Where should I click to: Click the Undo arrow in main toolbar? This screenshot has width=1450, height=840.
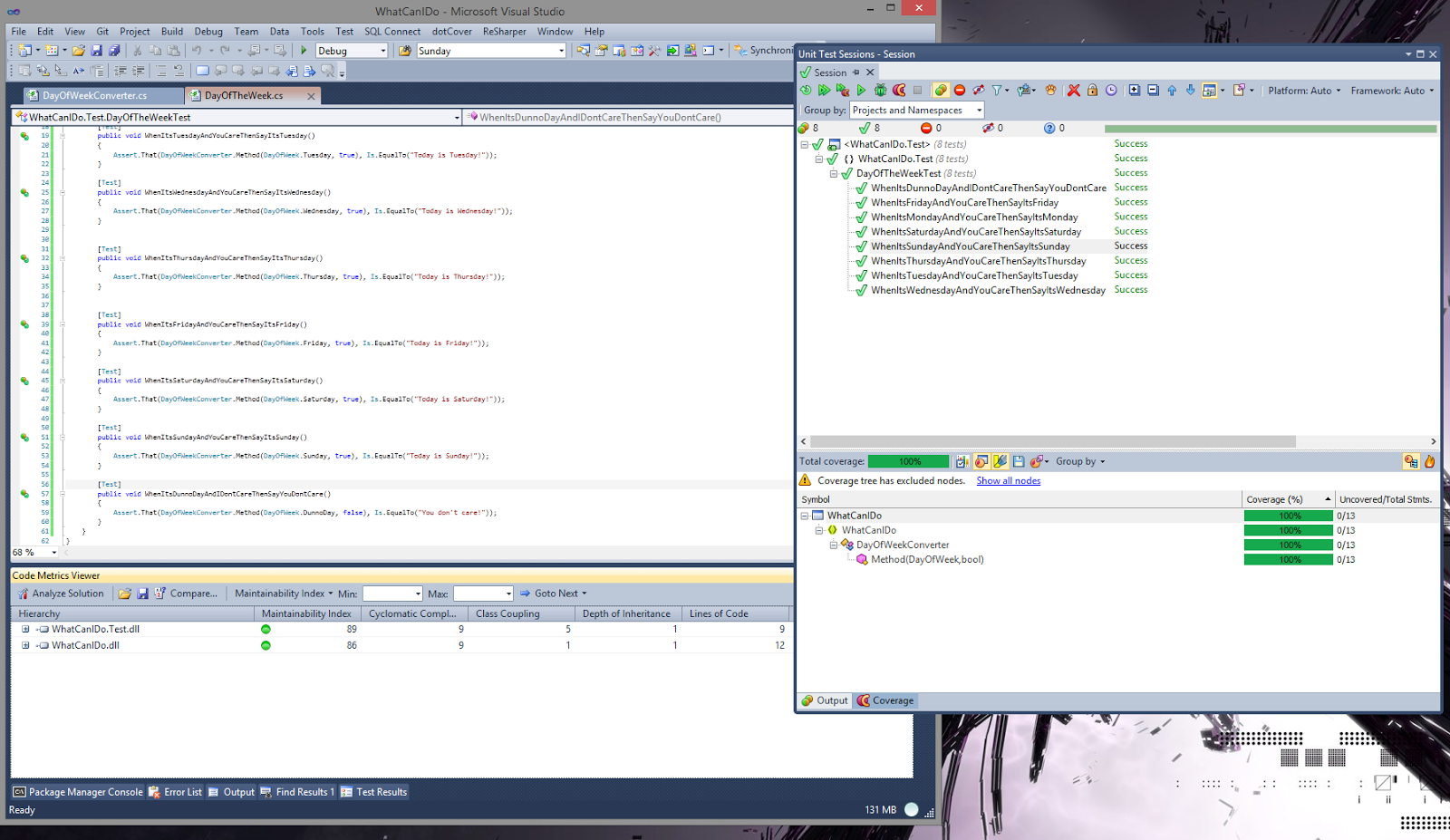pyautogui.click(x=196, y=51)
